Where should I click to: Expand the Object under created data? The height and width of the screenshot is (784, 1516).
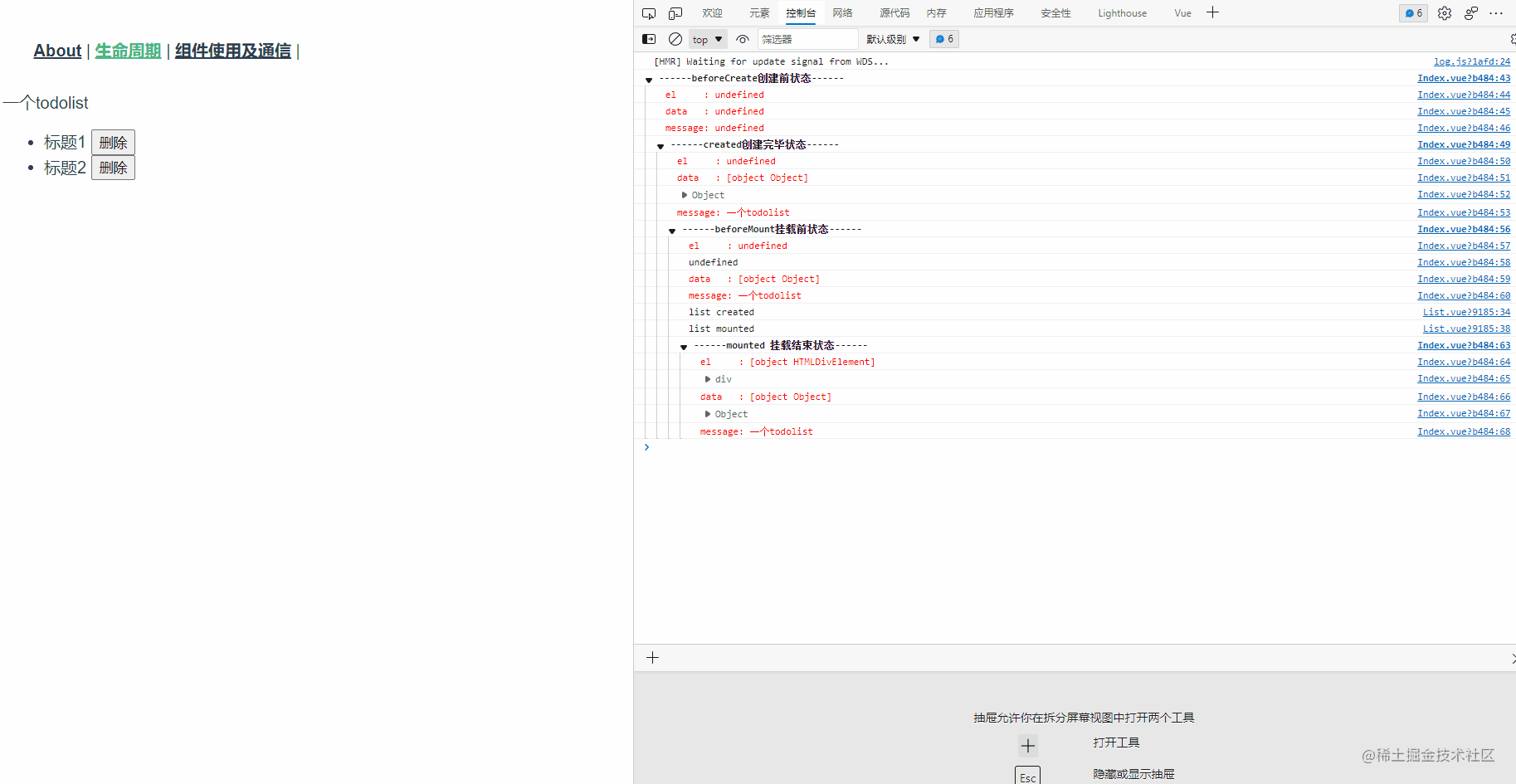click(685, 195)
